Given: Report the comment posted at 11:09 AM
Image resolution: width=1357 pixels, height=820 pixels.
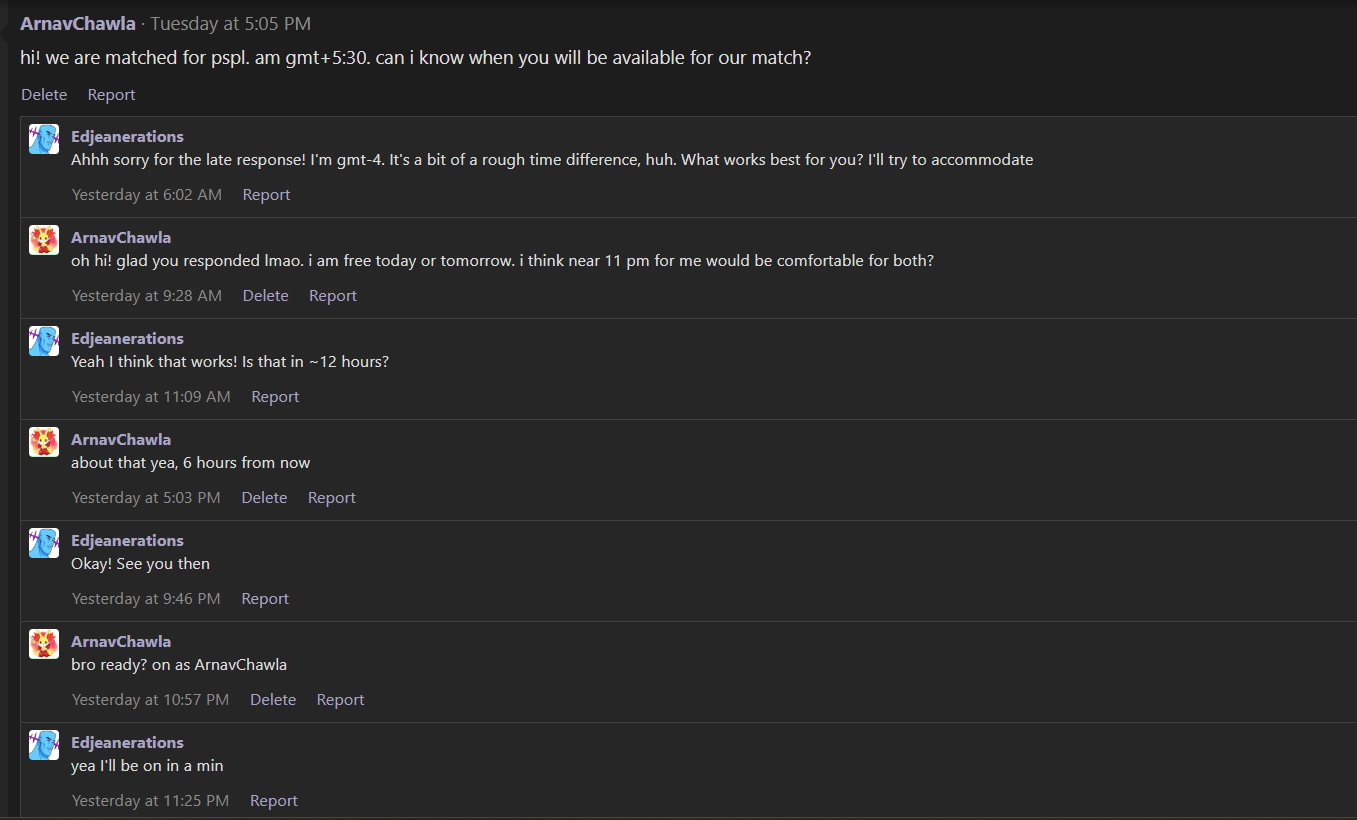Looking at the screenshot, I should click(275, 397).
